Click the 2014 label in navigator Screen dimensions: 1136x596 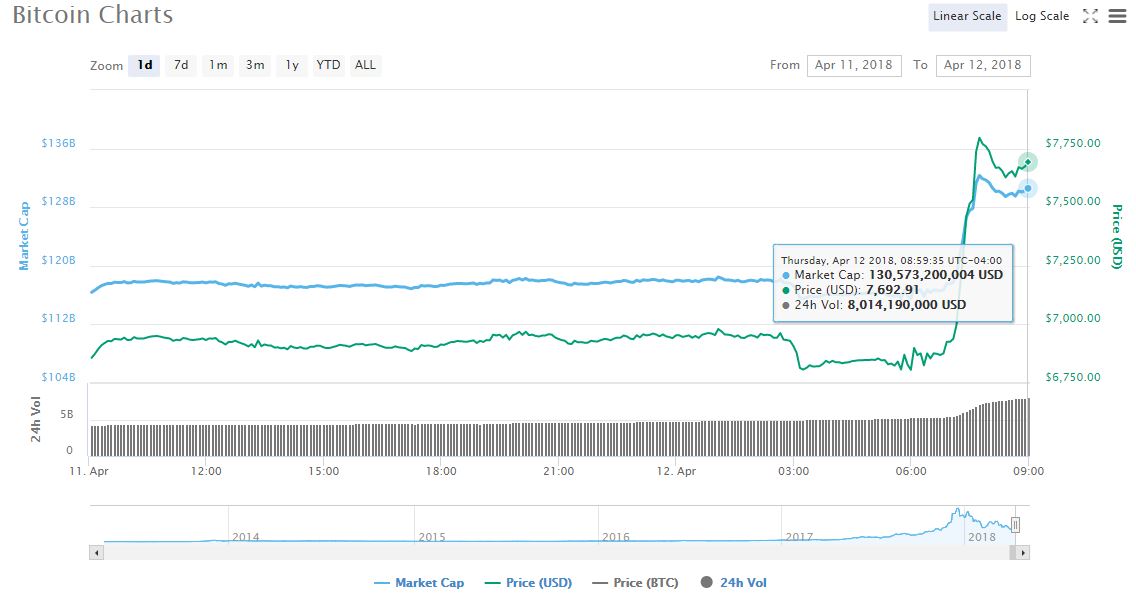[x=246, y=537]
